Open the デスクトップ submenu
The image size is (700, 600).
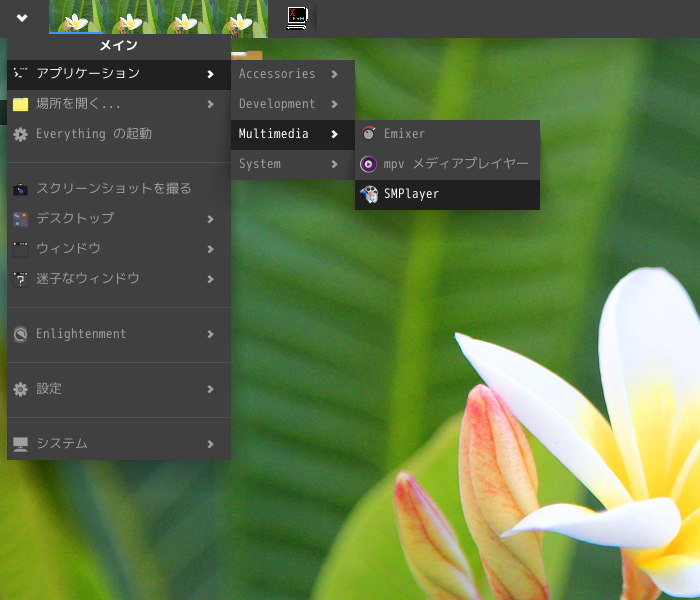[119, 219]
